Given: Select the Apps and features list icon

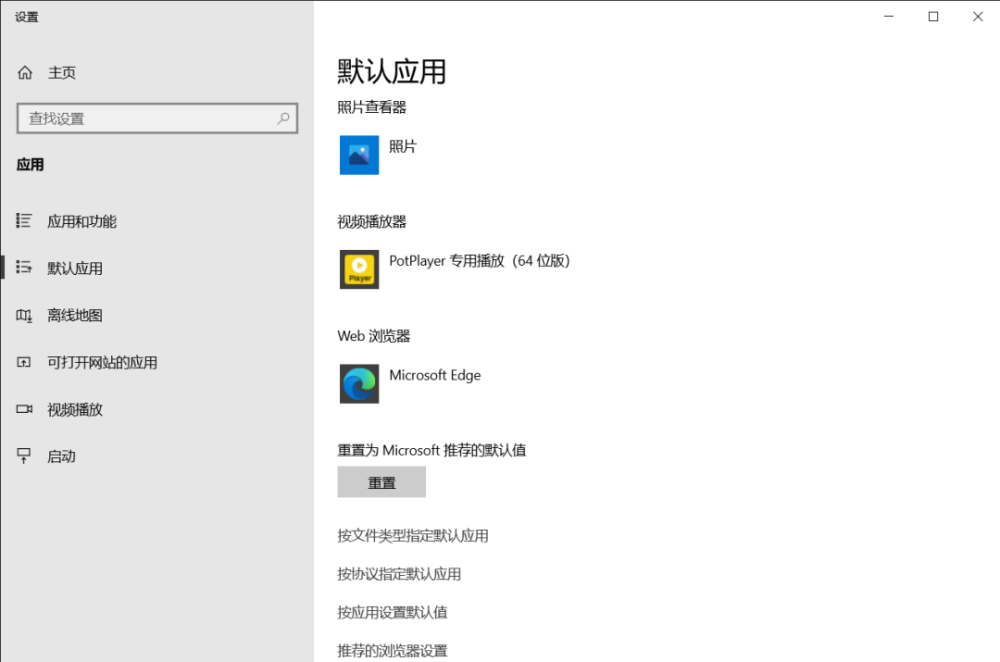Looking at the screenshot, I should click(x=25, y=221).
